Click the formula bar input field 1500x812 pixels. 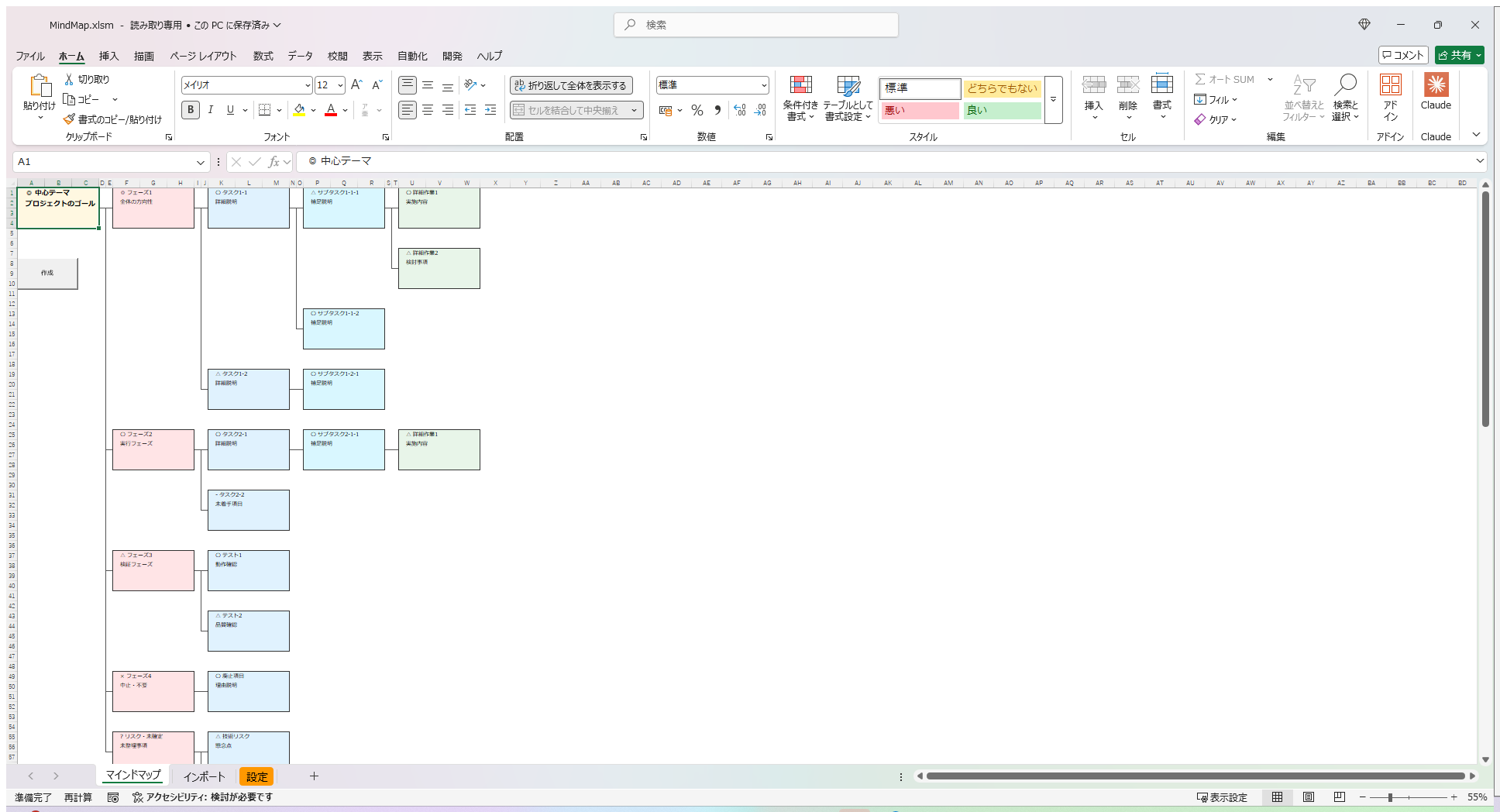[883, 161]
